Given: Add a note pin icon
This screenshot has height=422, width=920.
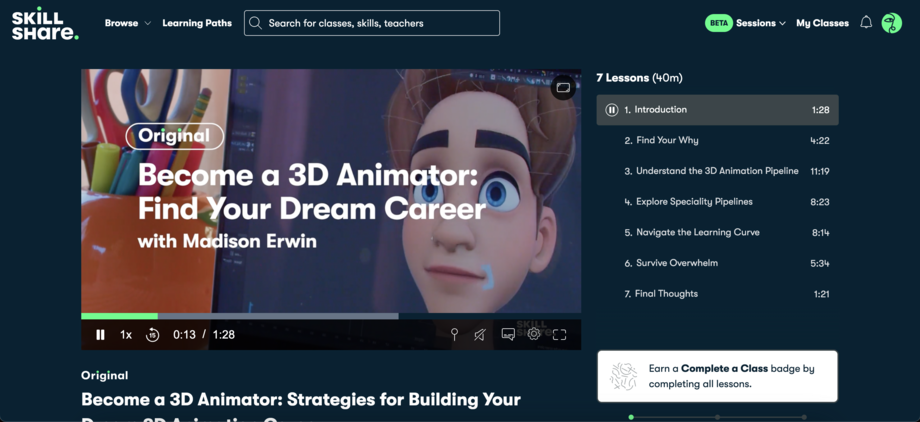Looking at the screenshot, I should tap(454, 335).
